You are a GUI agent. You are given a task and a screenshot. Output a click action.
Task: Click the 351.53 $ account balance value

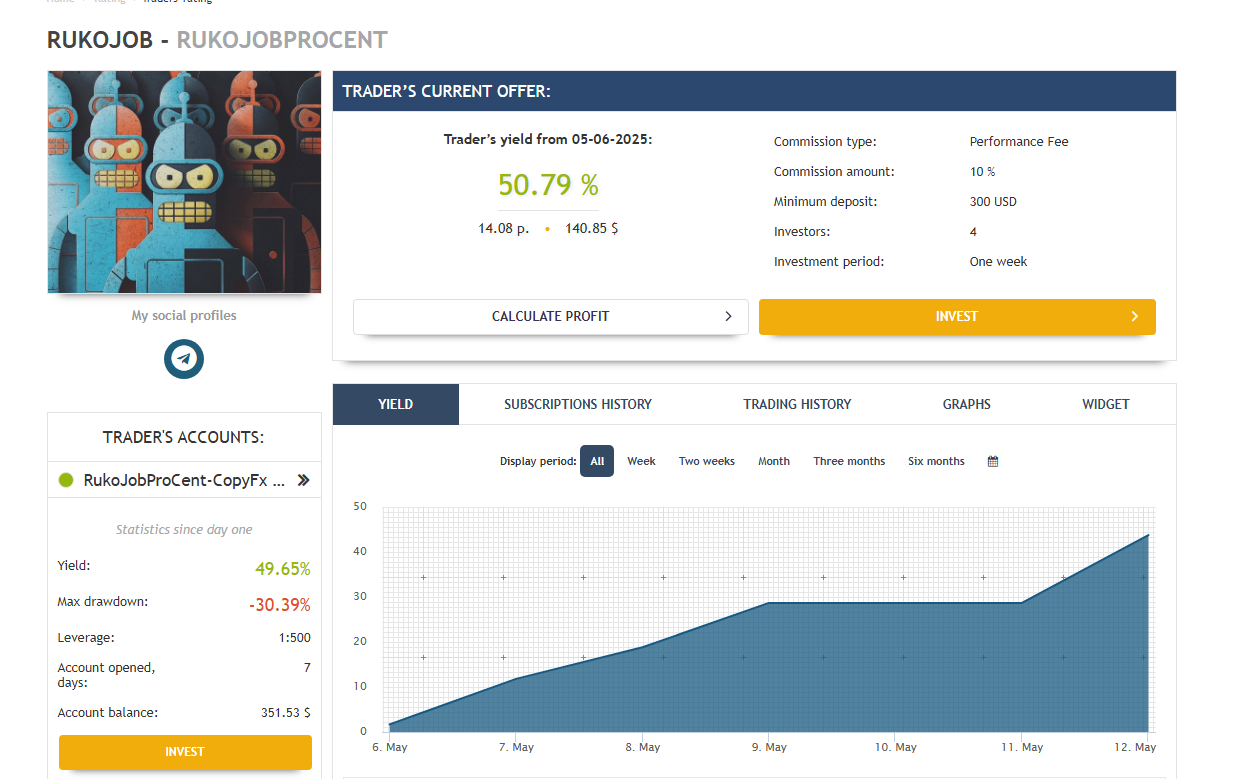coord(286,713)
